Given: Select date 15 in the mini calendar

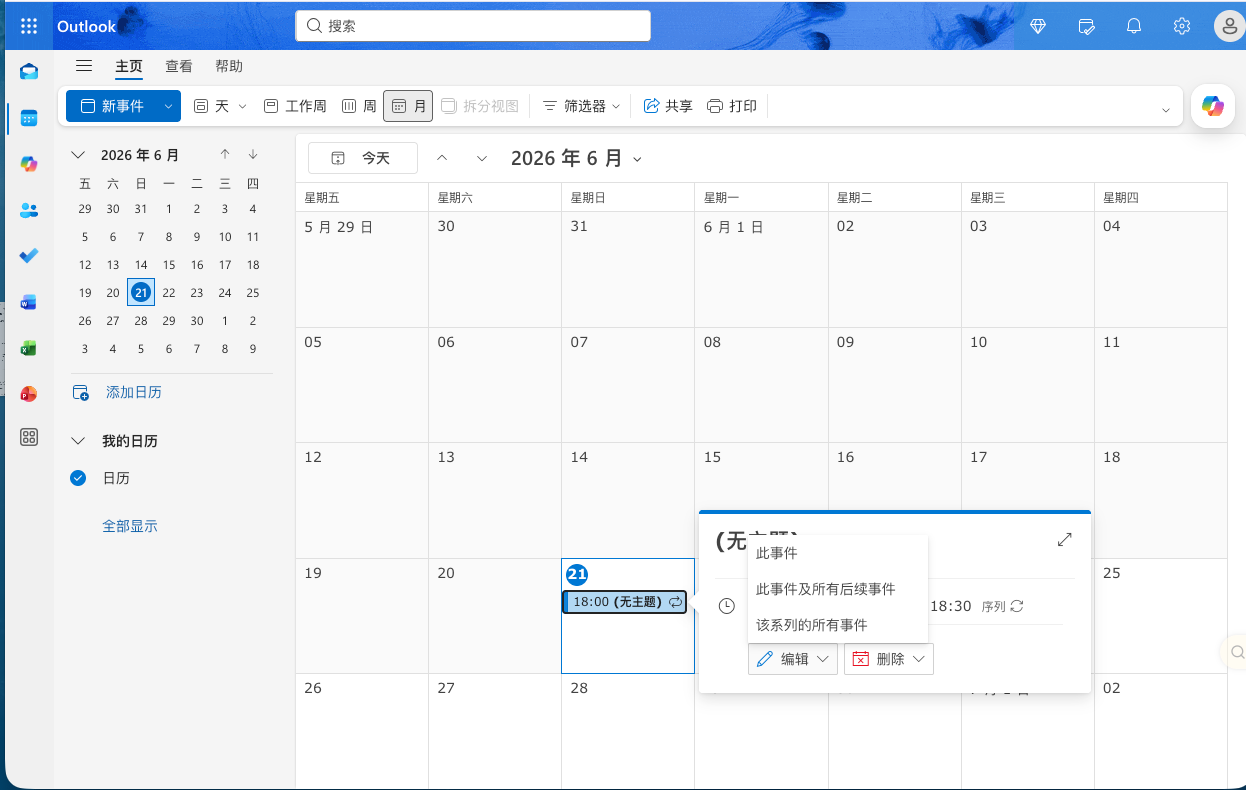Looking at the screenshot, I should (169, 265).
